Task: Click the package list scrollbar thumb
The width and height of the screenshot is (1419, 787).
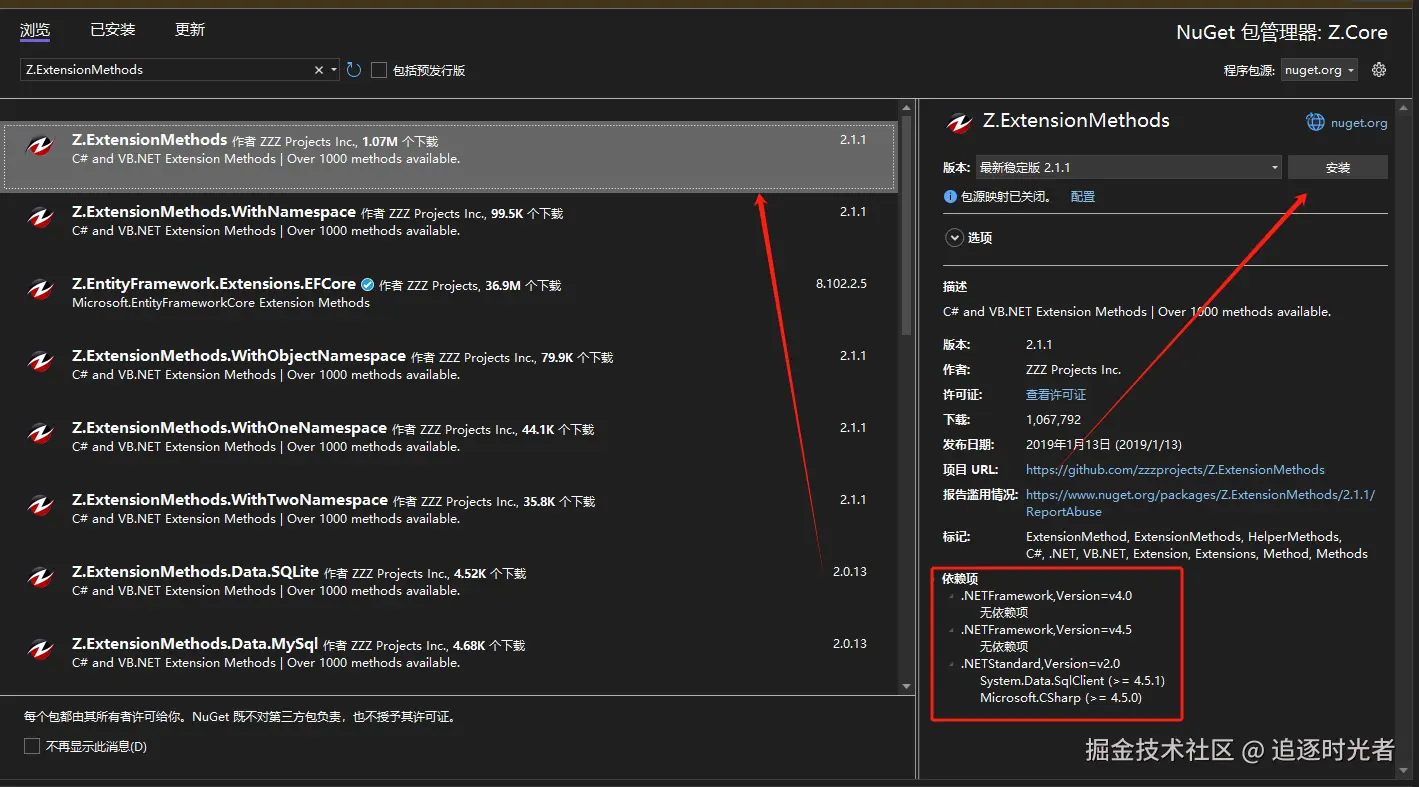Action: [906, 225]
